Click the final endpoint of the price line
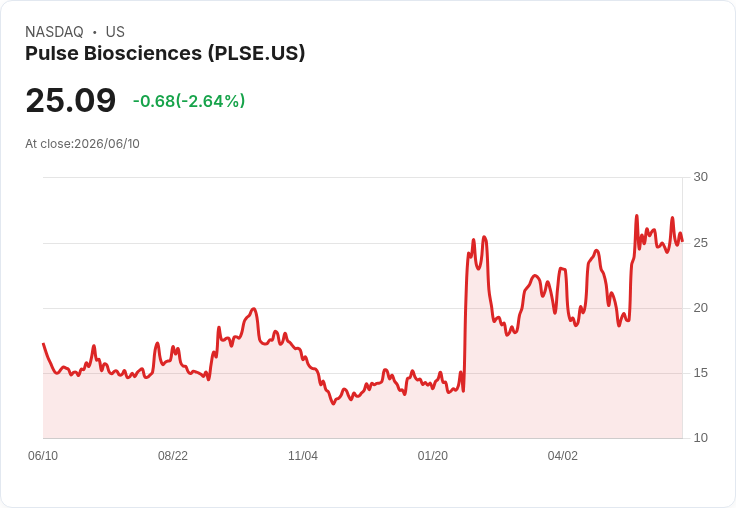This screenshot has height=508, width=736. point(682,241)
